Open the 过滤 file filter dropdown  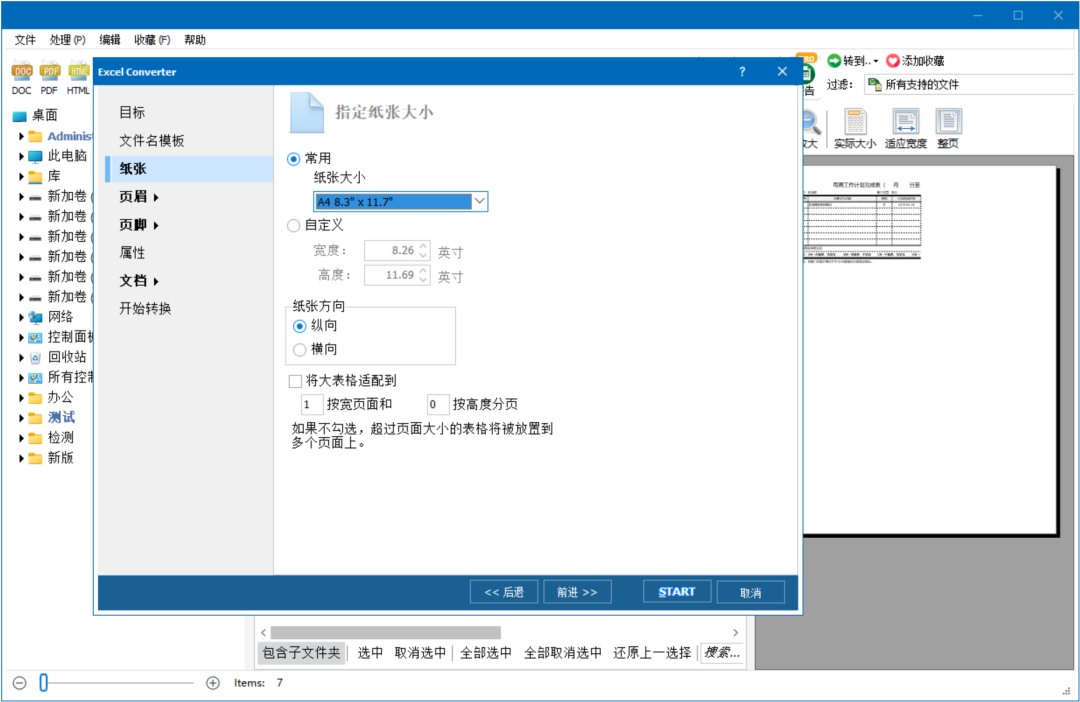point(968,85)
